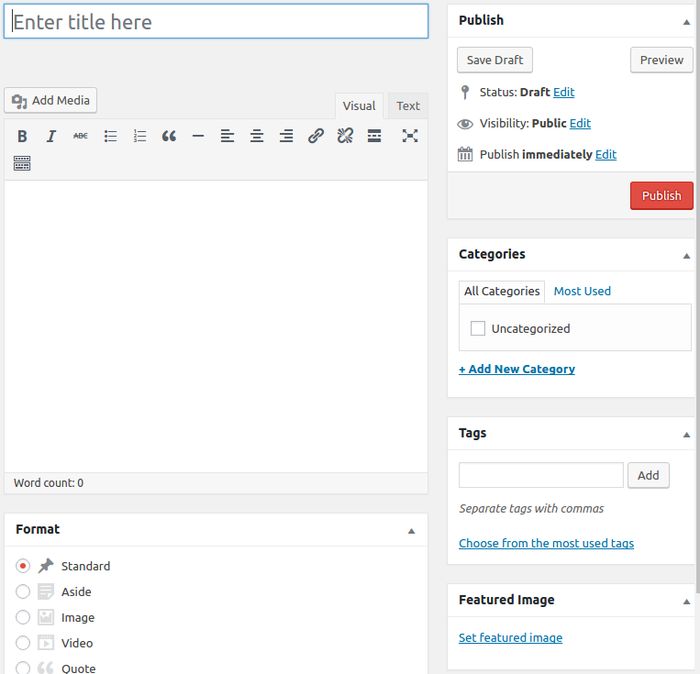The width and height of the screenshot is (700, 674).
Task: Edit the Publish immediately schedule
Action: click(606, 154)
